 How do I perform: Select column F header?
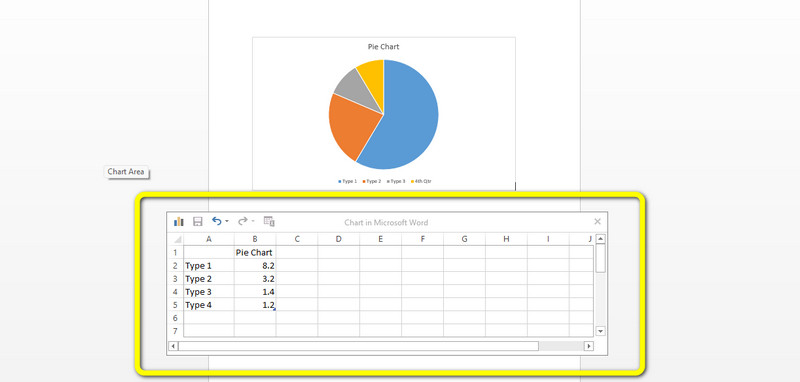(x=422, y=239)
